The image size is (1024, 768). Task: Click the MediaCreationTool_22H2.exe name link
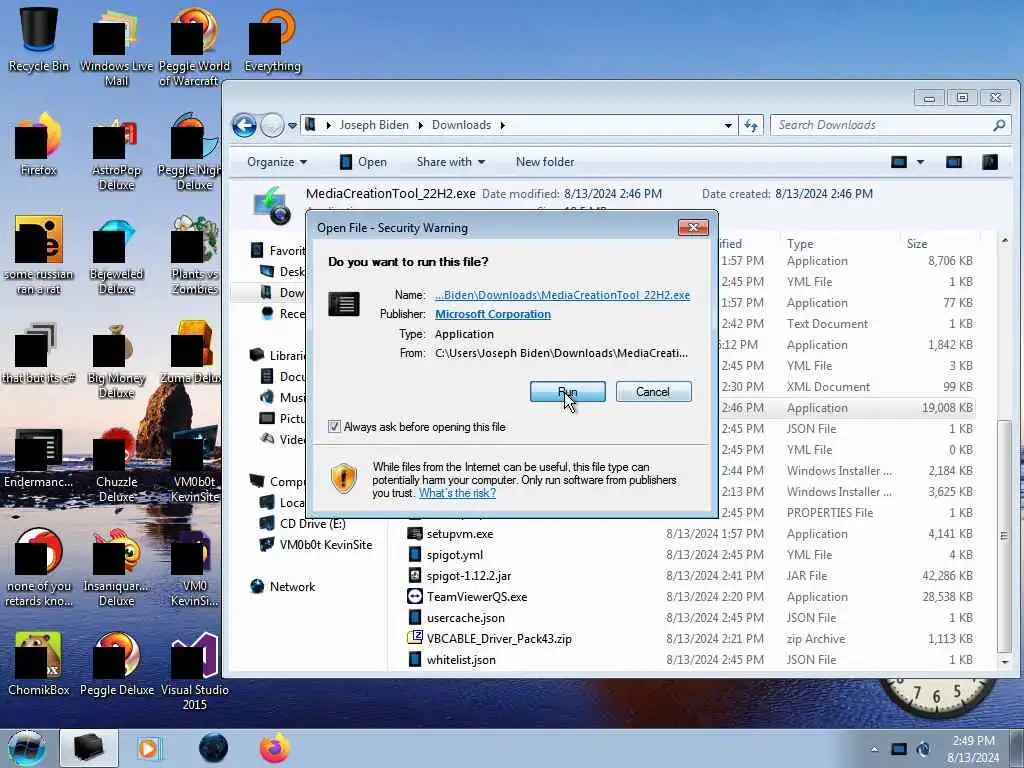pos(562,295)
